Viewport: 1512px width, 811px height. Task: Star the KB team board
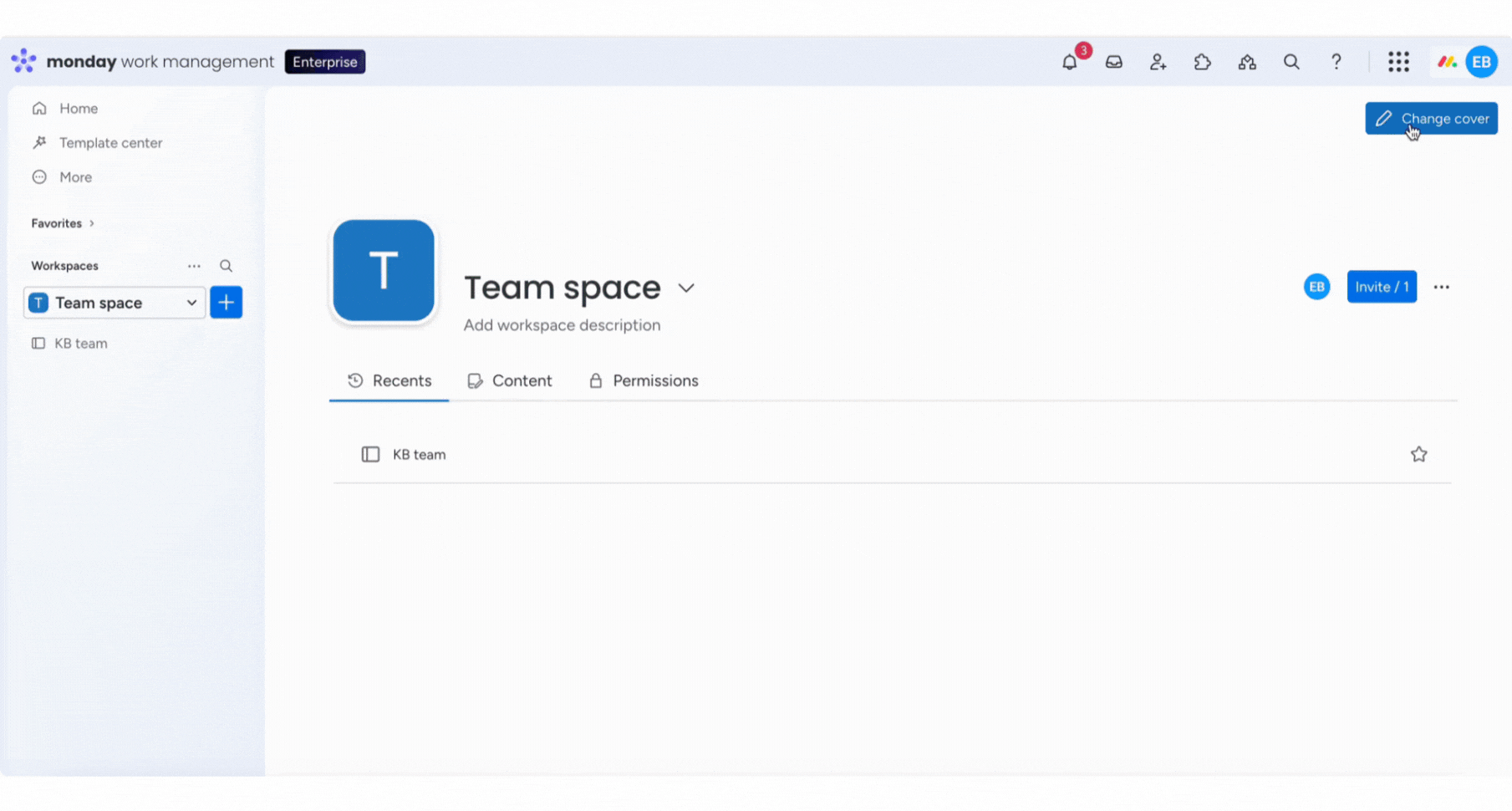point(1418,454)
